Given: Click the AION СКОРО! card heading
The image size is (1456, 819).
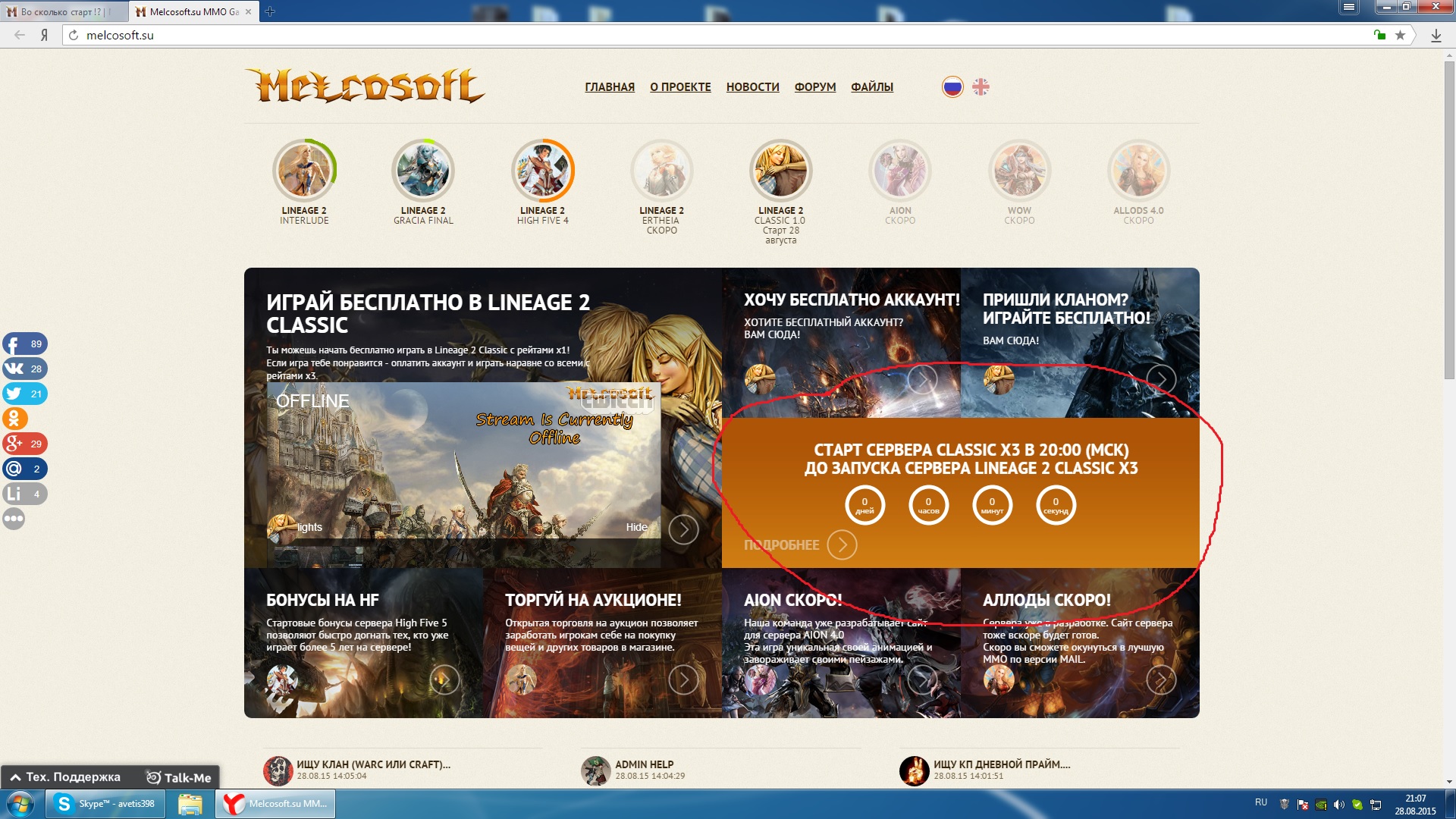Looking at the screenshot, I should coord(792,600).
